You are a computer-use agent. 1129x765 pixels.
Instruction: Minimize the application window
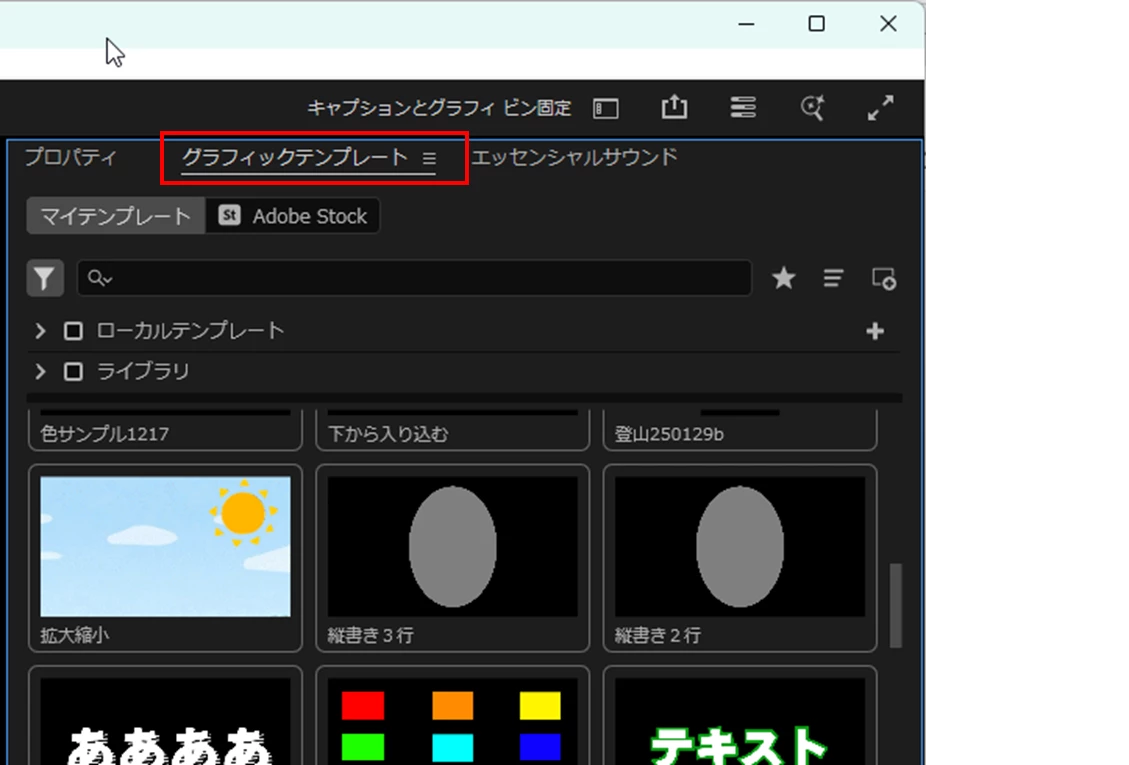747,24
